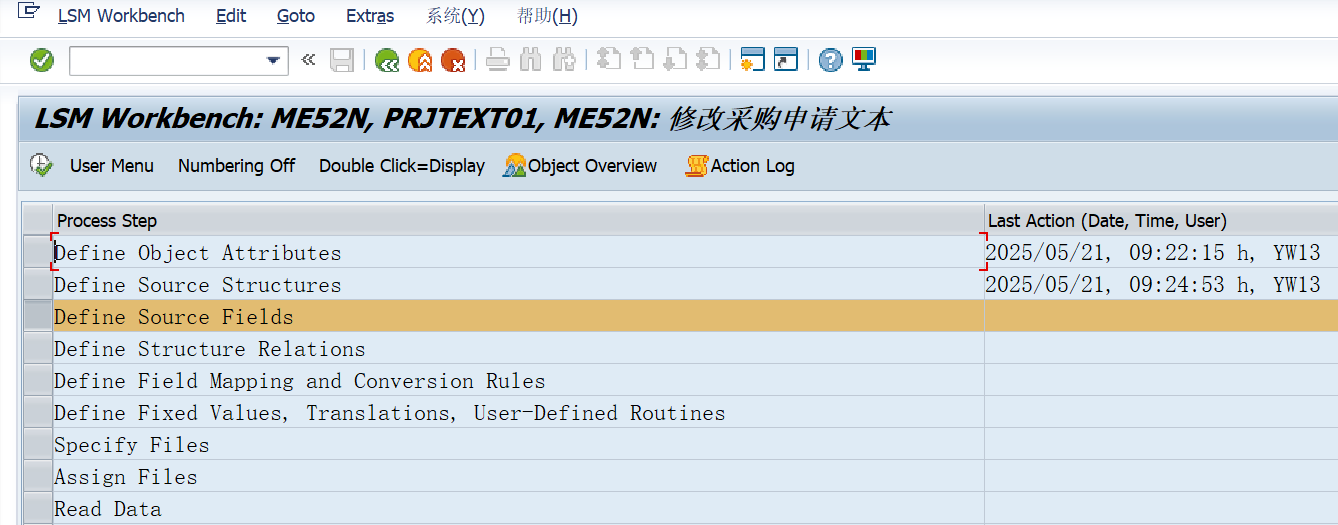Click the Save diskette icon
This screenshot has width=1338, height=525.
pos(342,61)
